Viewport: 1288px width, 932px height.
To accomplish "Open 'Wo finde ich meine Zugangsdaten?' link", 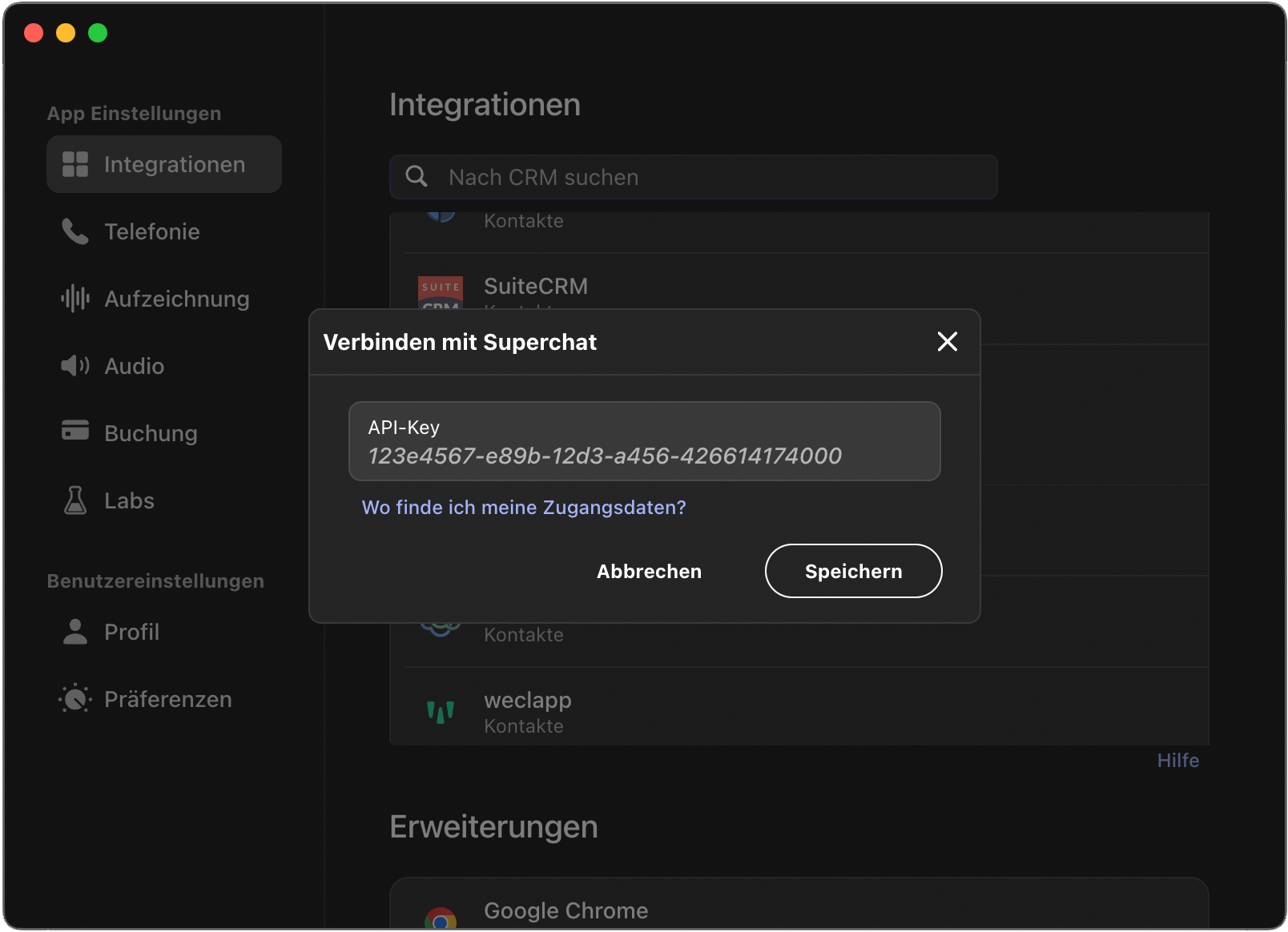I will coord(524,507).
